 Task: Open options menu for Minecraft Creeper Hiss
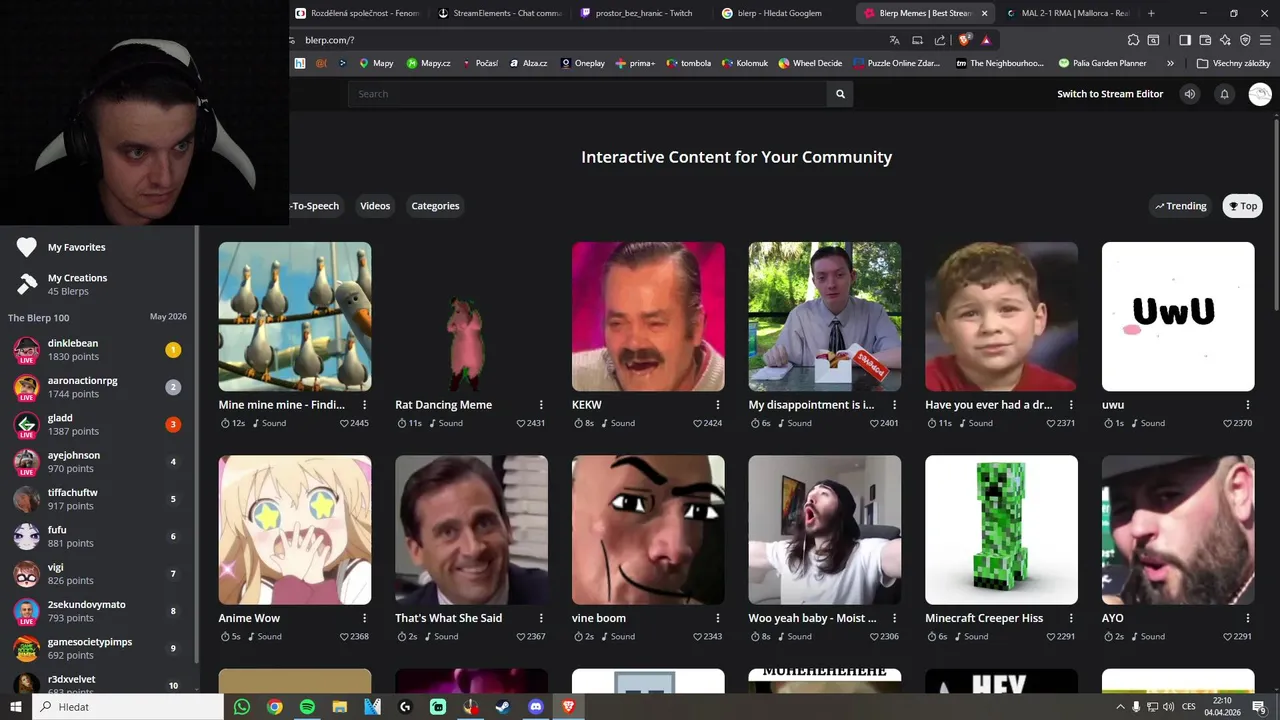pos(1071,618)
